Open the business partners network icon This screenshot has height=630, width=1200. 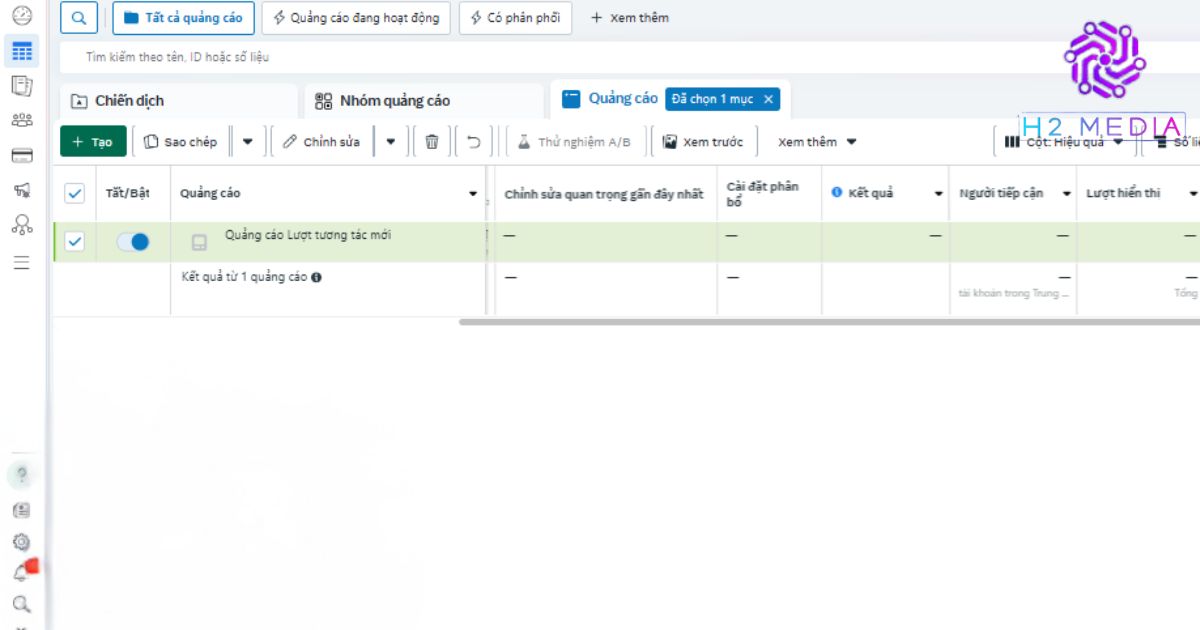(22, 224)
